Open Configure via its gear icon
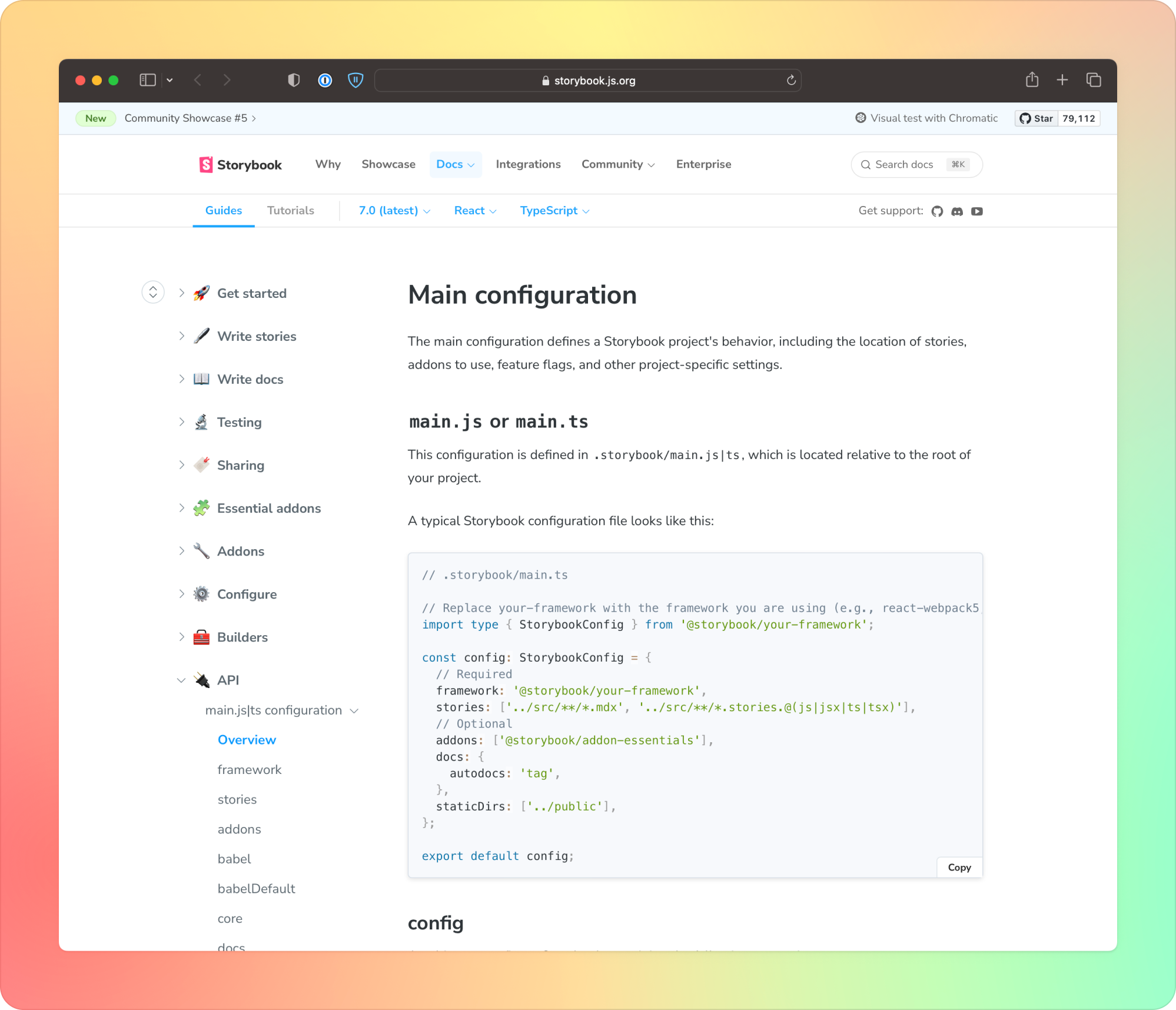 (201, 593)
